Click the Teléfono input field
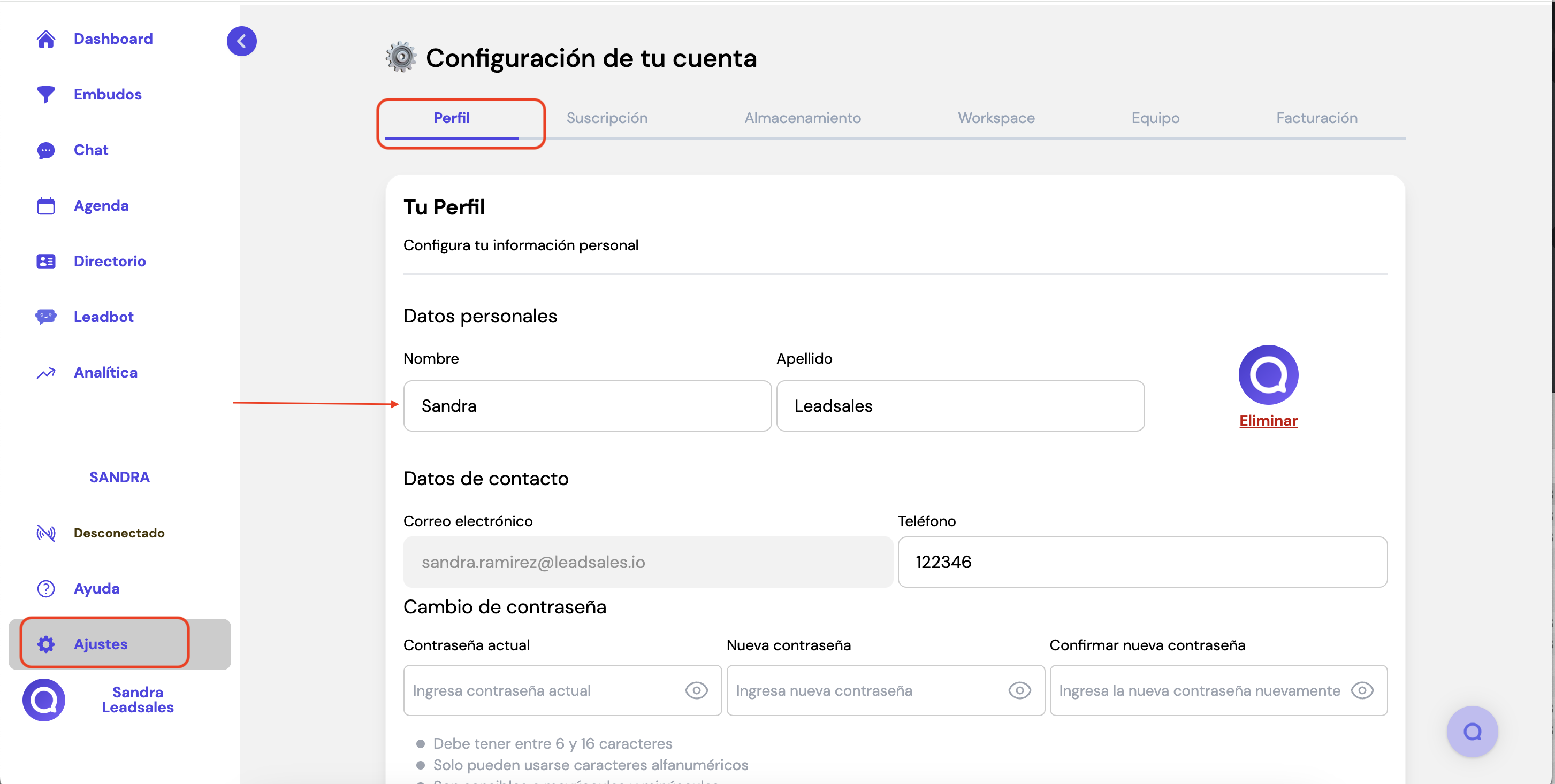Image resolution: width=1555 pixels, height=784 pixels. (x=1142, y=562)
